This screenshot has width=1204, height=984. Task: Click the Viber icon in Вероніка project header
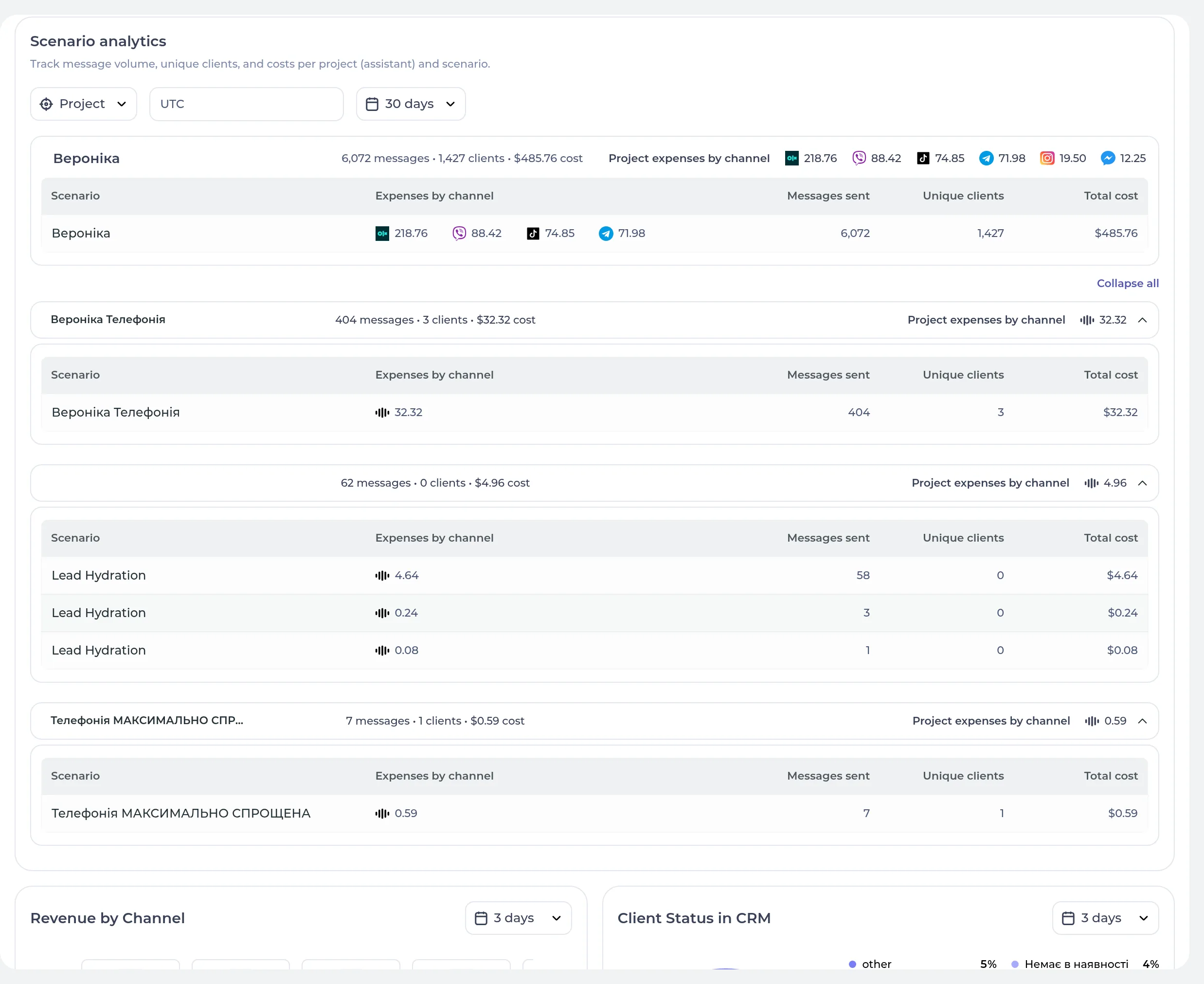pos(859,158)
